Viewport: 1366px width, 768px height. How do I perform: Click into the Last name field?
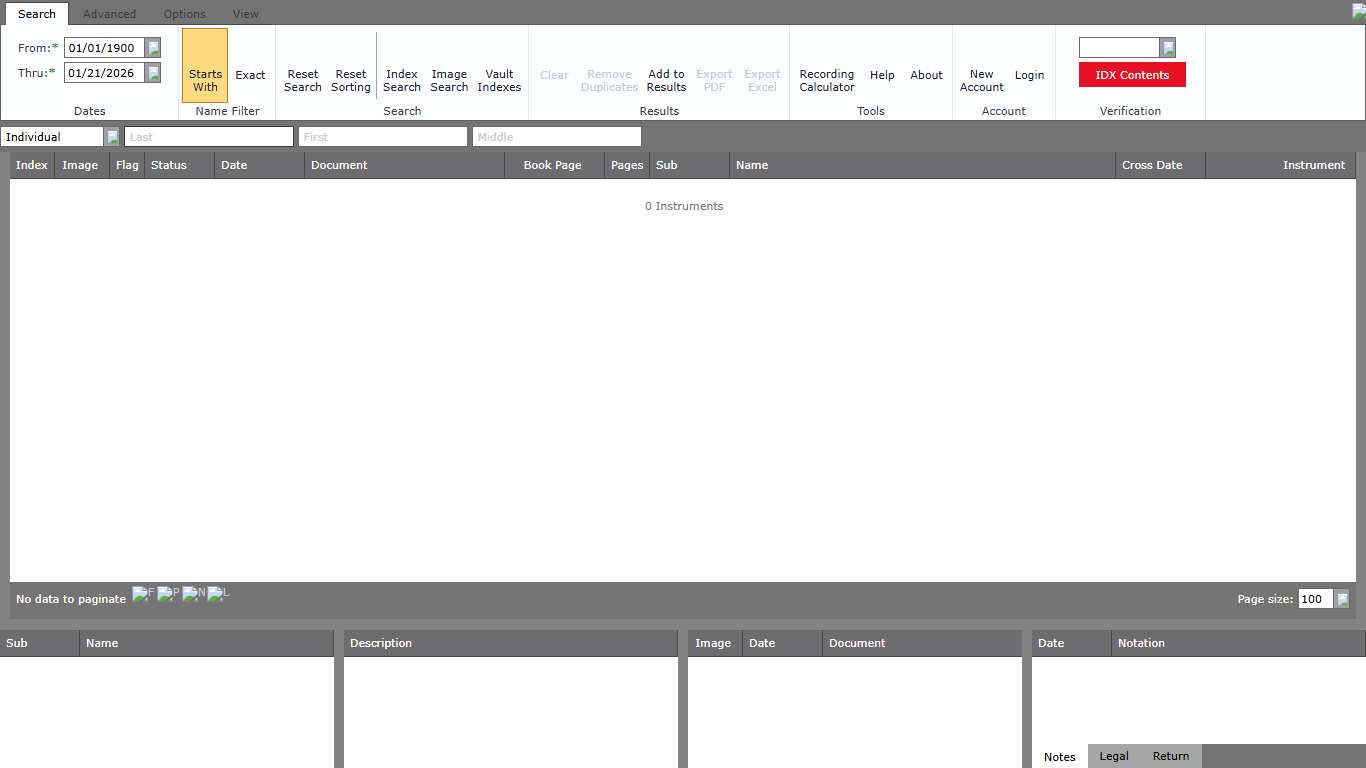[208, 137]
